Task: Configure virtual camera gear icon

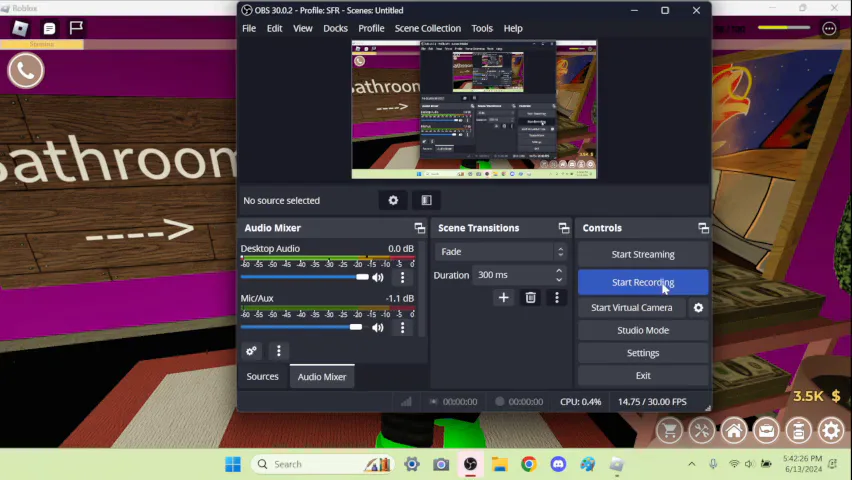Action: click(698, 308)
